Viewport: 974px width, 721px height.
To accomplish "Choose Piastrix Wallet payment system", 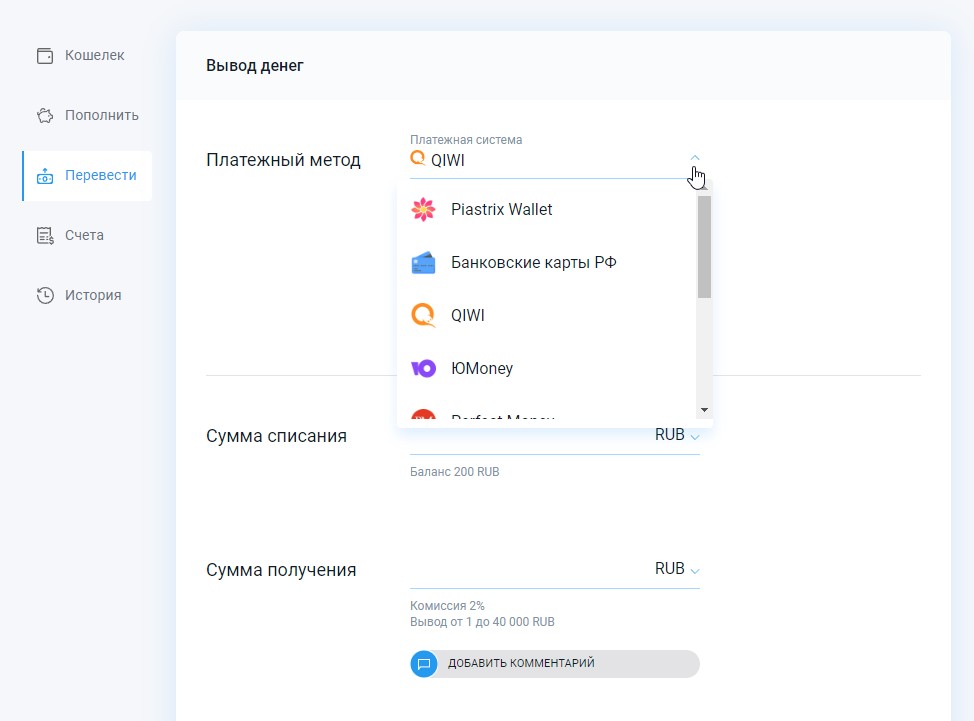I will tap(547, 209).
